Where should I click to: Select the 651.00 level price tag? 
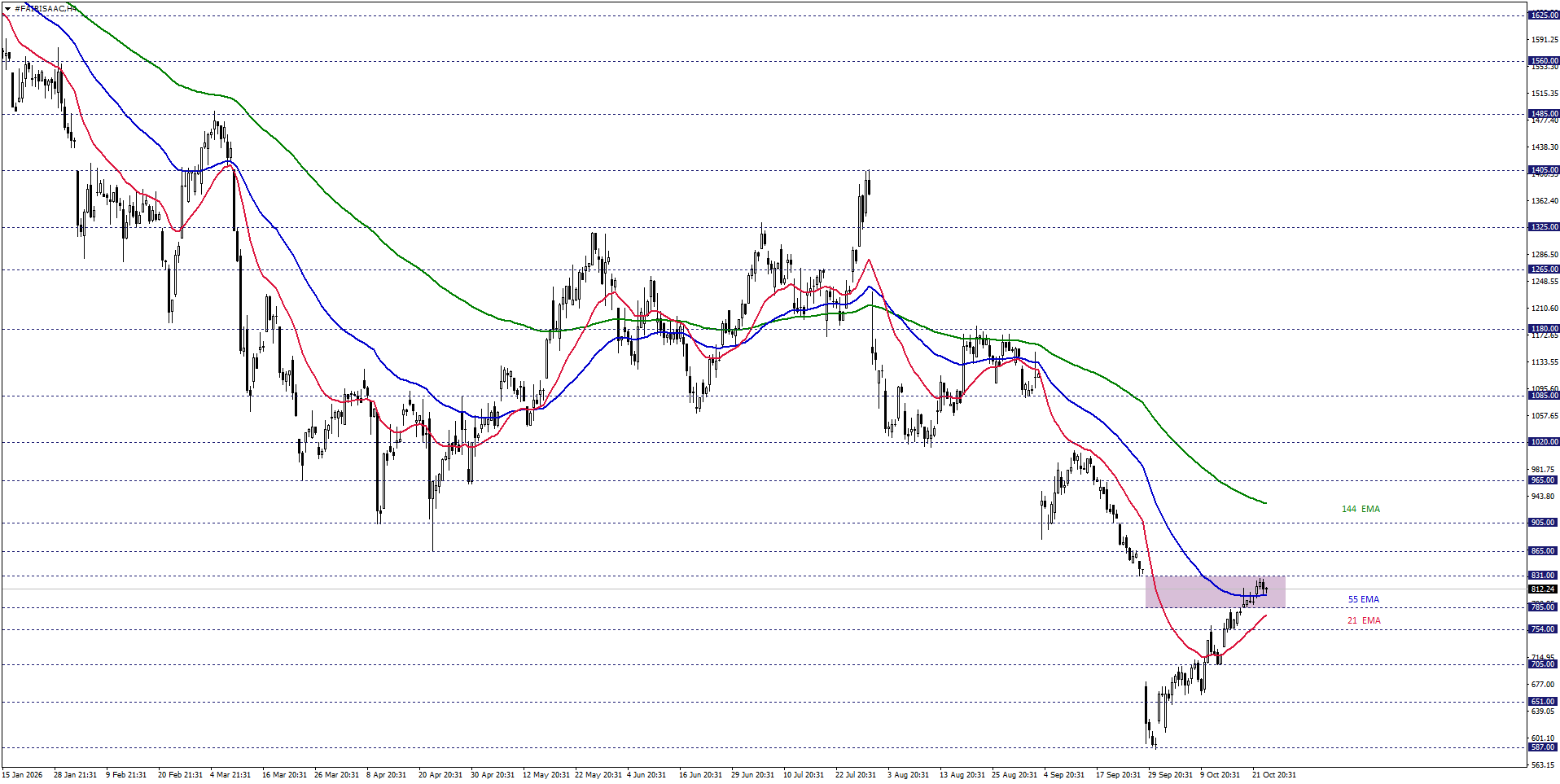[1543, 702]
